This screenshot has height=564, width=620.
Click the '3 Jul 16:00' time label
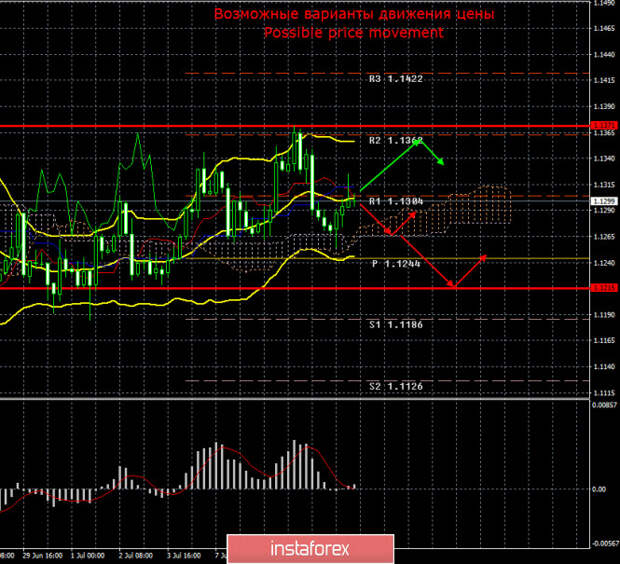tap(184, 556)
